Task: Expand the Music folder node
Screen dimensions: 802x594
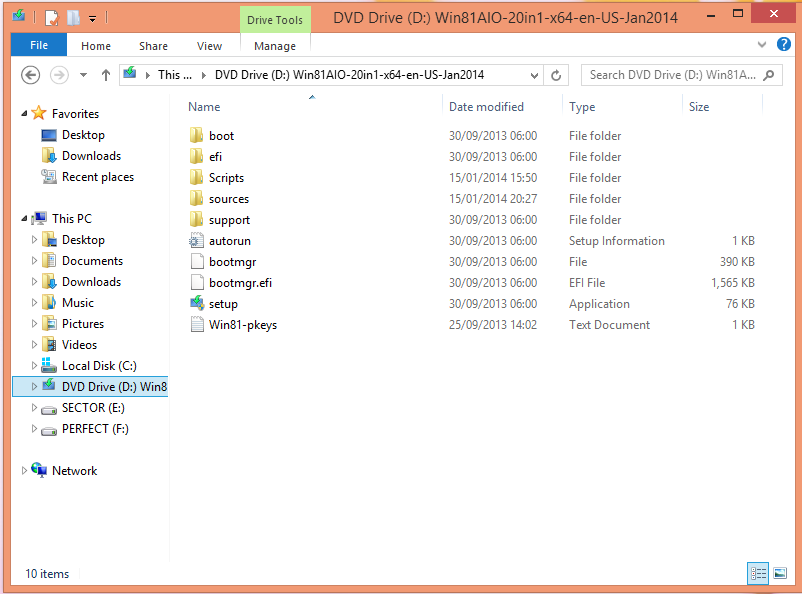Action: tap(34, 303)
